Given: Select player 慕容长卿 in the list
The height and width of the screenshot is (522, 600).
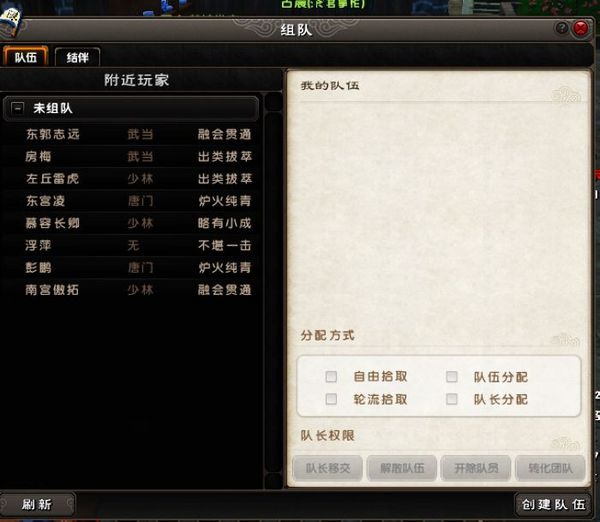Looking at the screenshot, I should pyautogui.click(x=131, y=223).
